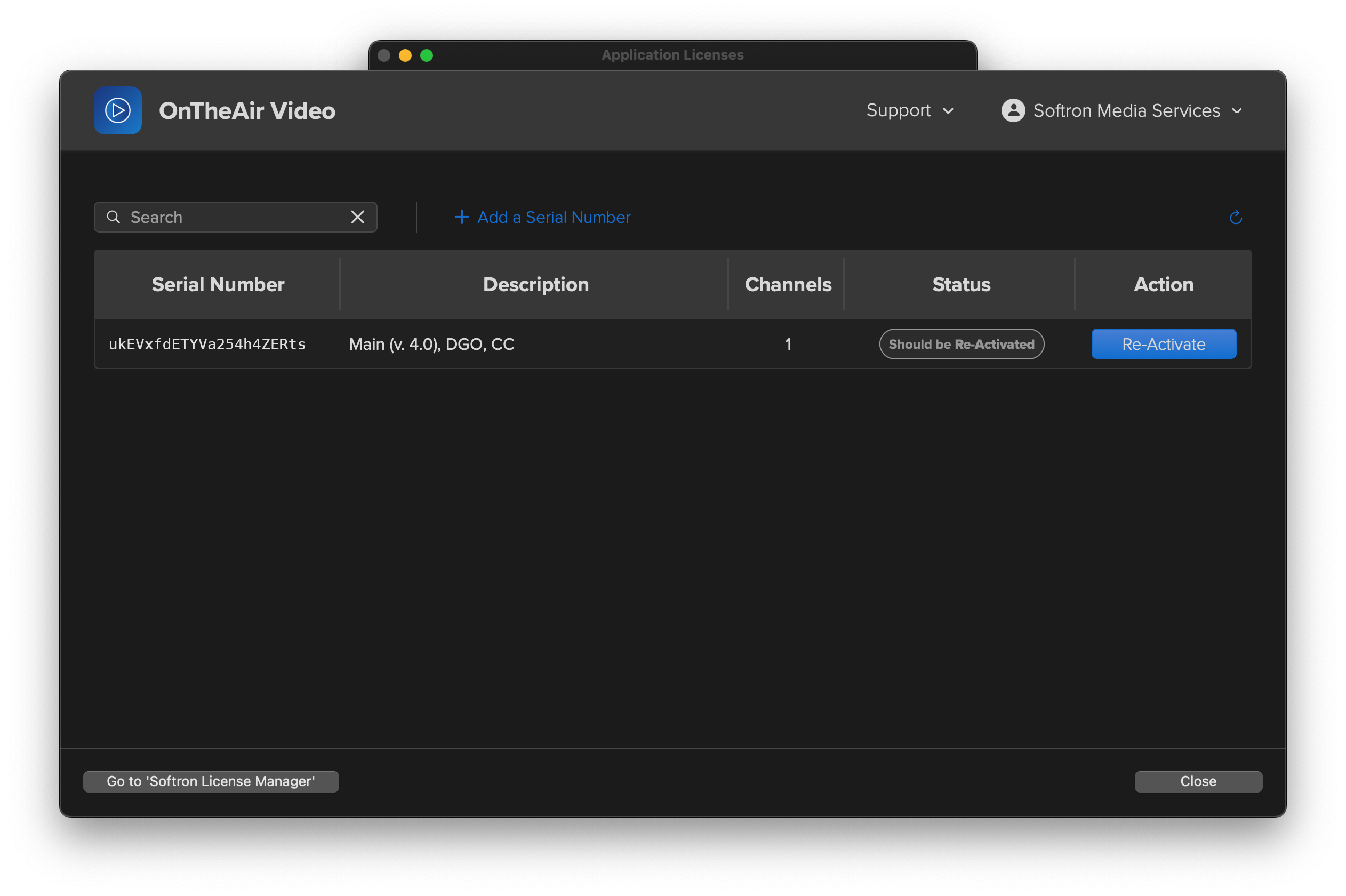Image resolution: width=1346 pixels, height=896 pixels.
Task: Click the Serial Number column header
Action: click(218, 285)
